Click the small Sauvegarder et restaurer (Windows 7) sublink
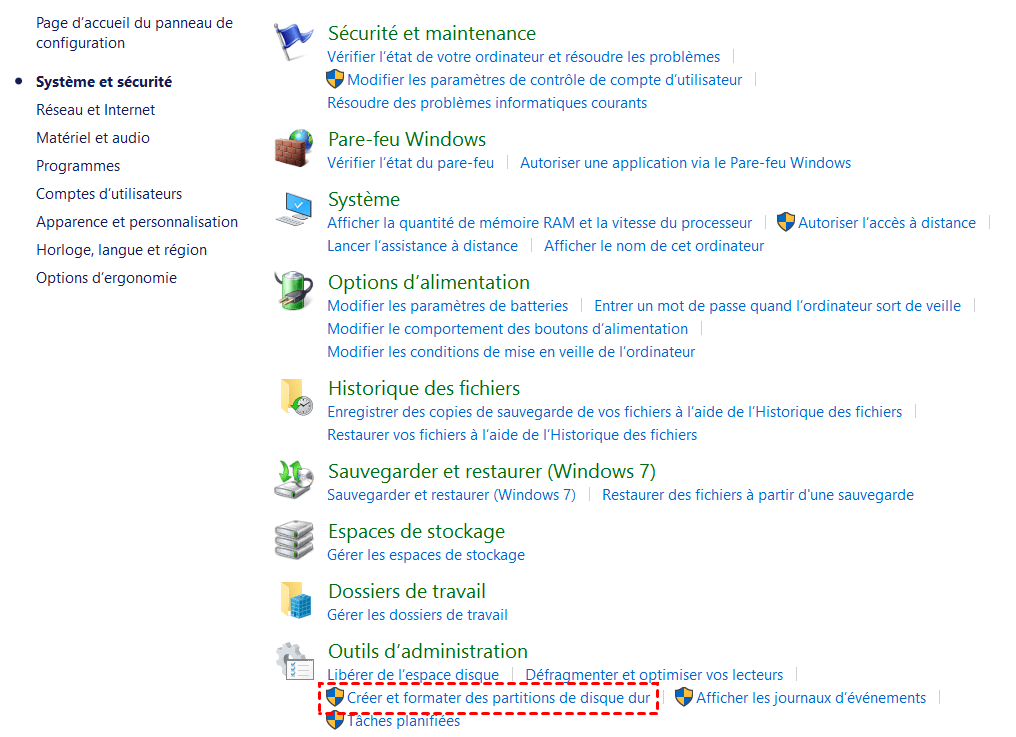Screen dimensions: 1016x737 (451, 495)
